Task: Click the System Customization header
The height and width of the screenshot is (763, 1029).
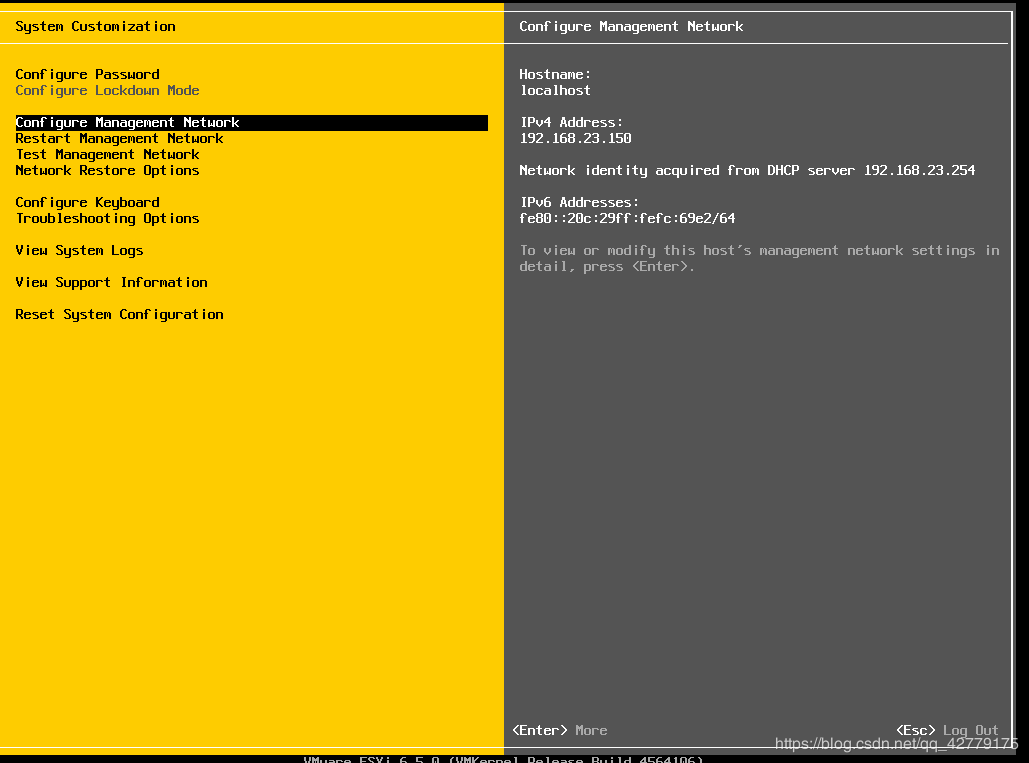Action: pyautogui.click(x=95, y=26)
